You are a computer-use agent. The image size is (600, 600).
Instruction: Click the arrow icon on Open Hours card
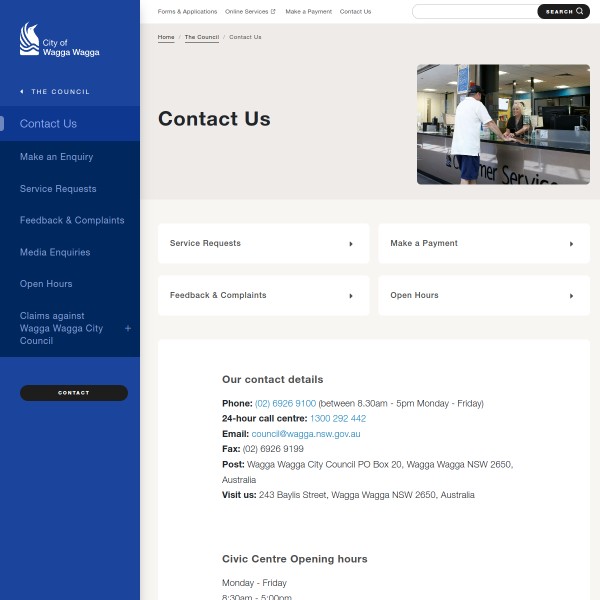click(x=571, y=296)
